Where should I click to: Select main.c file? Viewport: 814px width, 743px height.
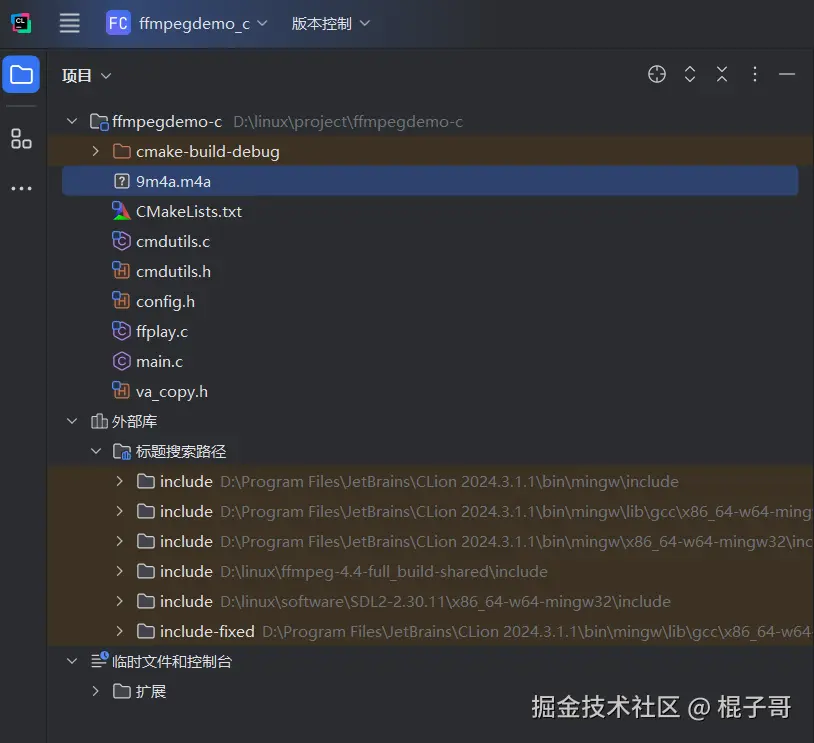pos(159,361)
